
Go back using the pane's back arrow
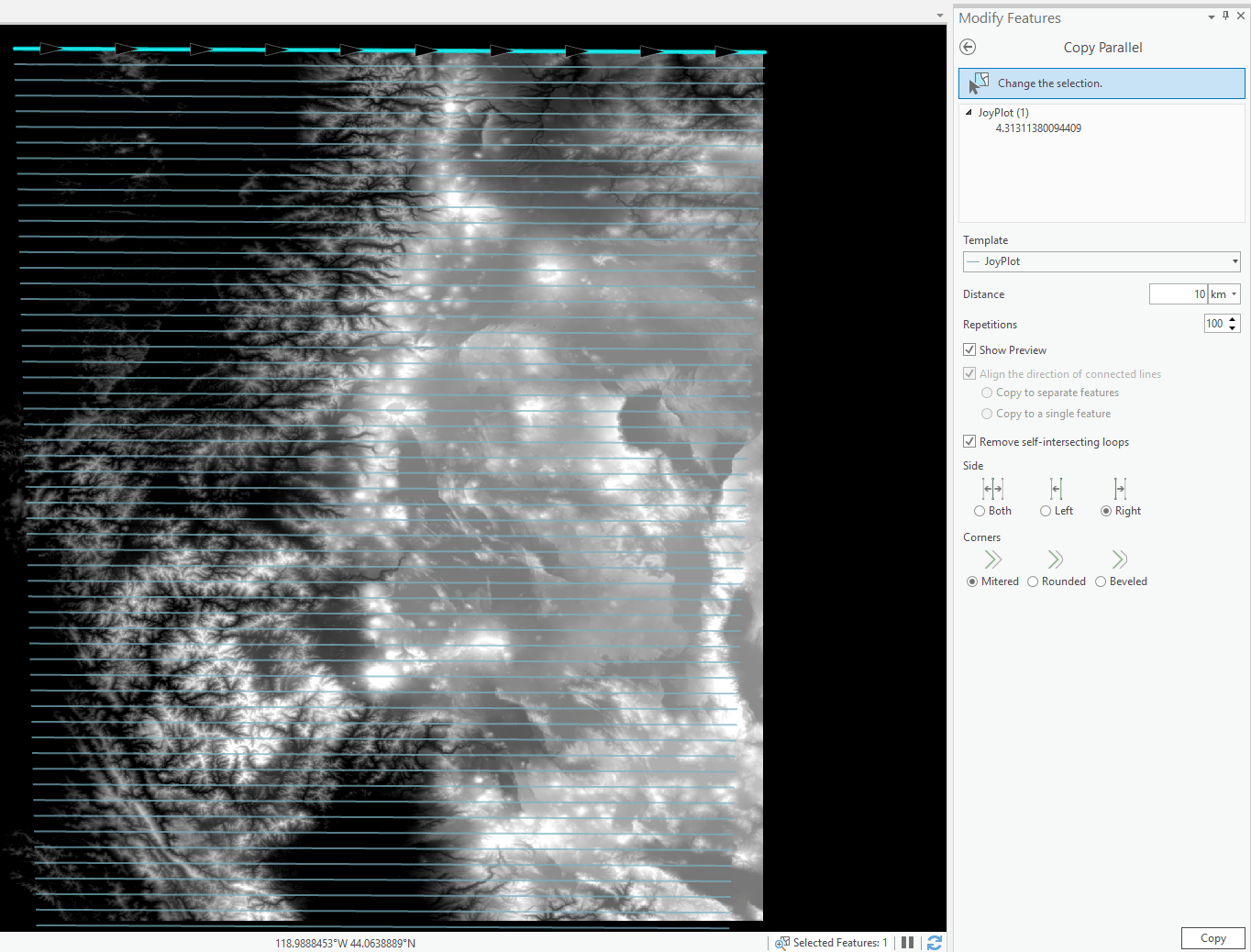968,47
